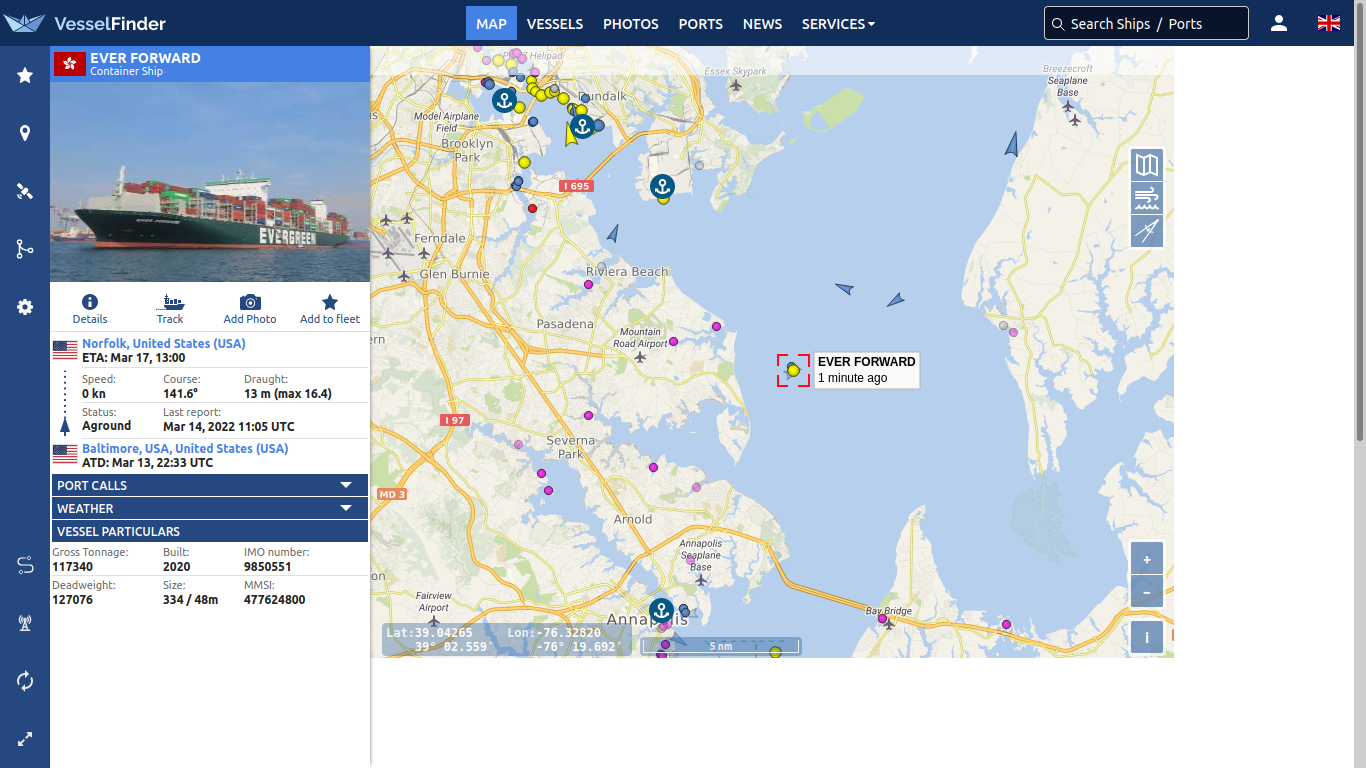Click the Track ship icon
Image resolution: width=1366 pixels, height=768 pixels.
point(170,309)
